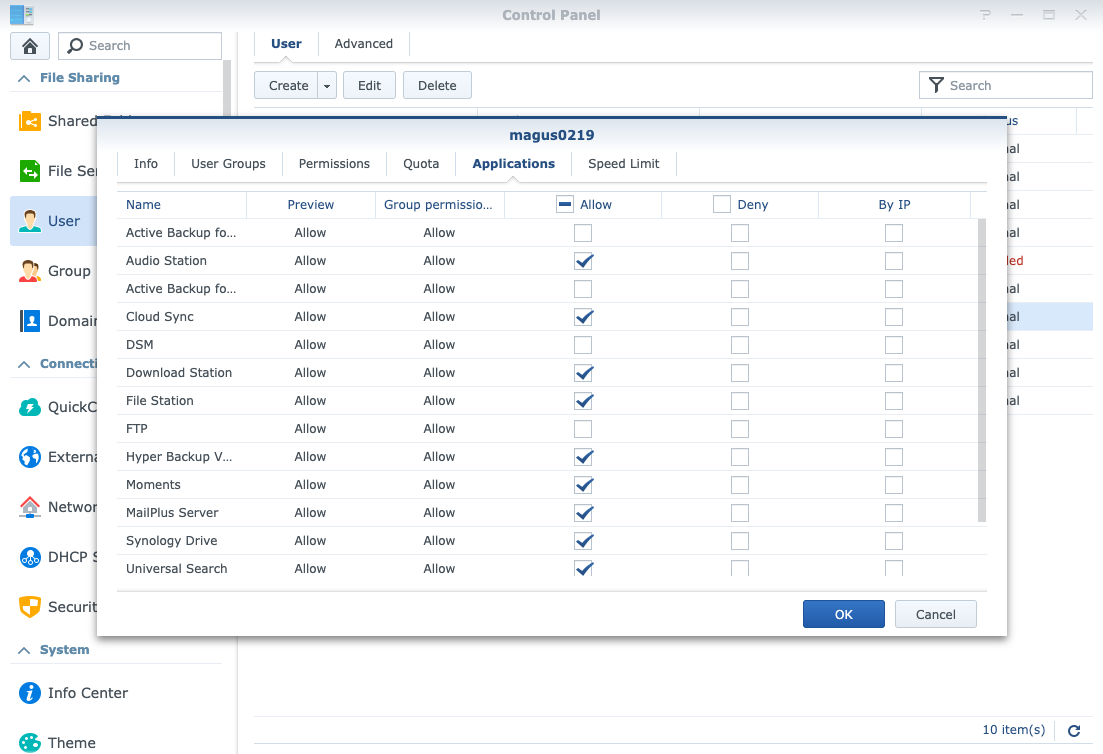Select the Hyper Backup V... row name
The width and height of the screenshot is (1103, 754).
[179, 456]
